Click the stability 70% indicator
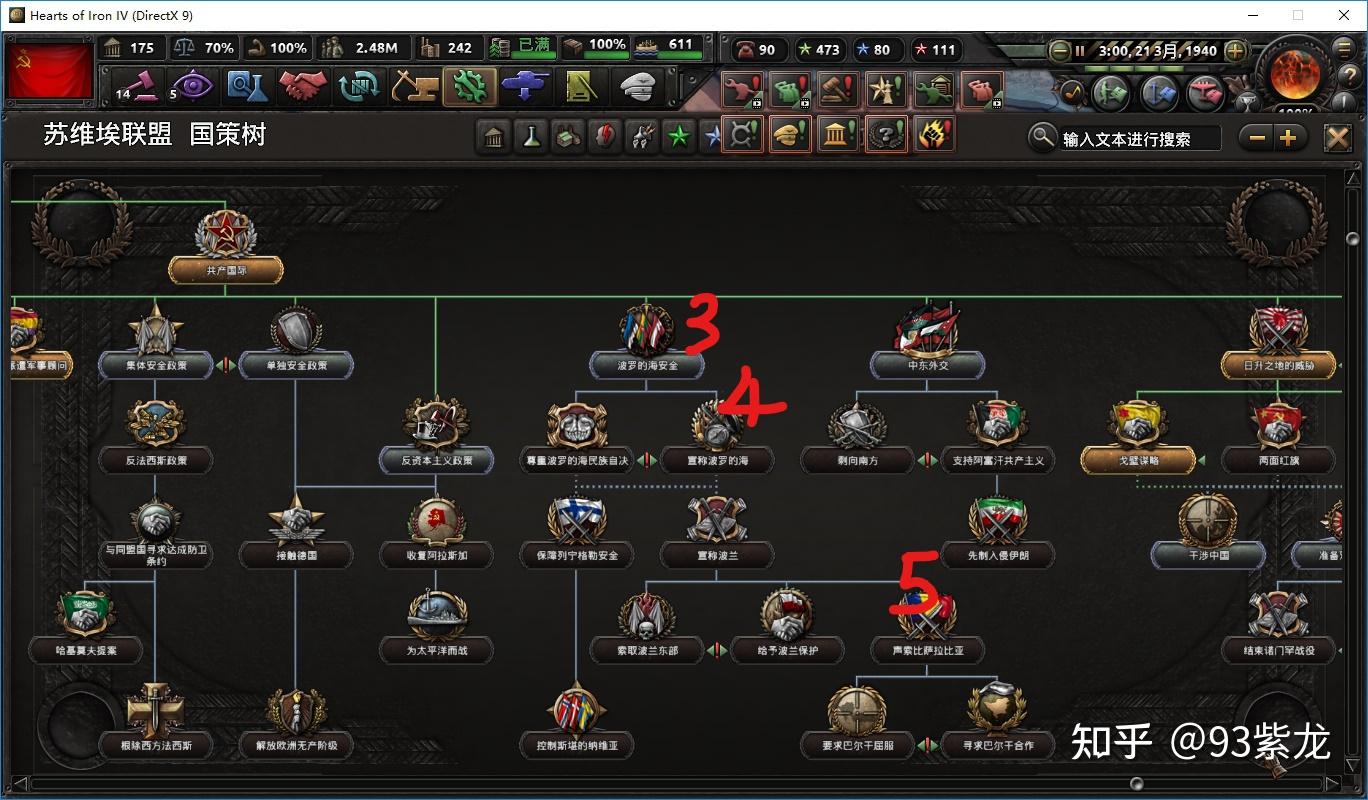Screen dimensions: 1368x800 204,48
